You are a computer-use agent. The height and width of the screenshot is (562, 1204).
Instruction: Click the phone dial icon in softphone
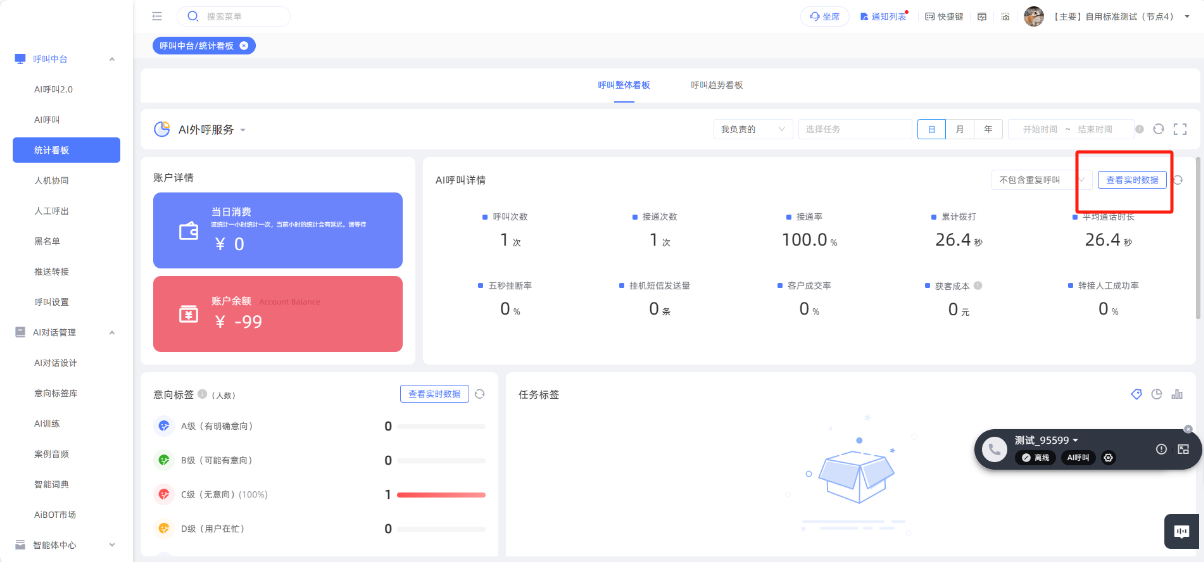(x=994, y=450)
